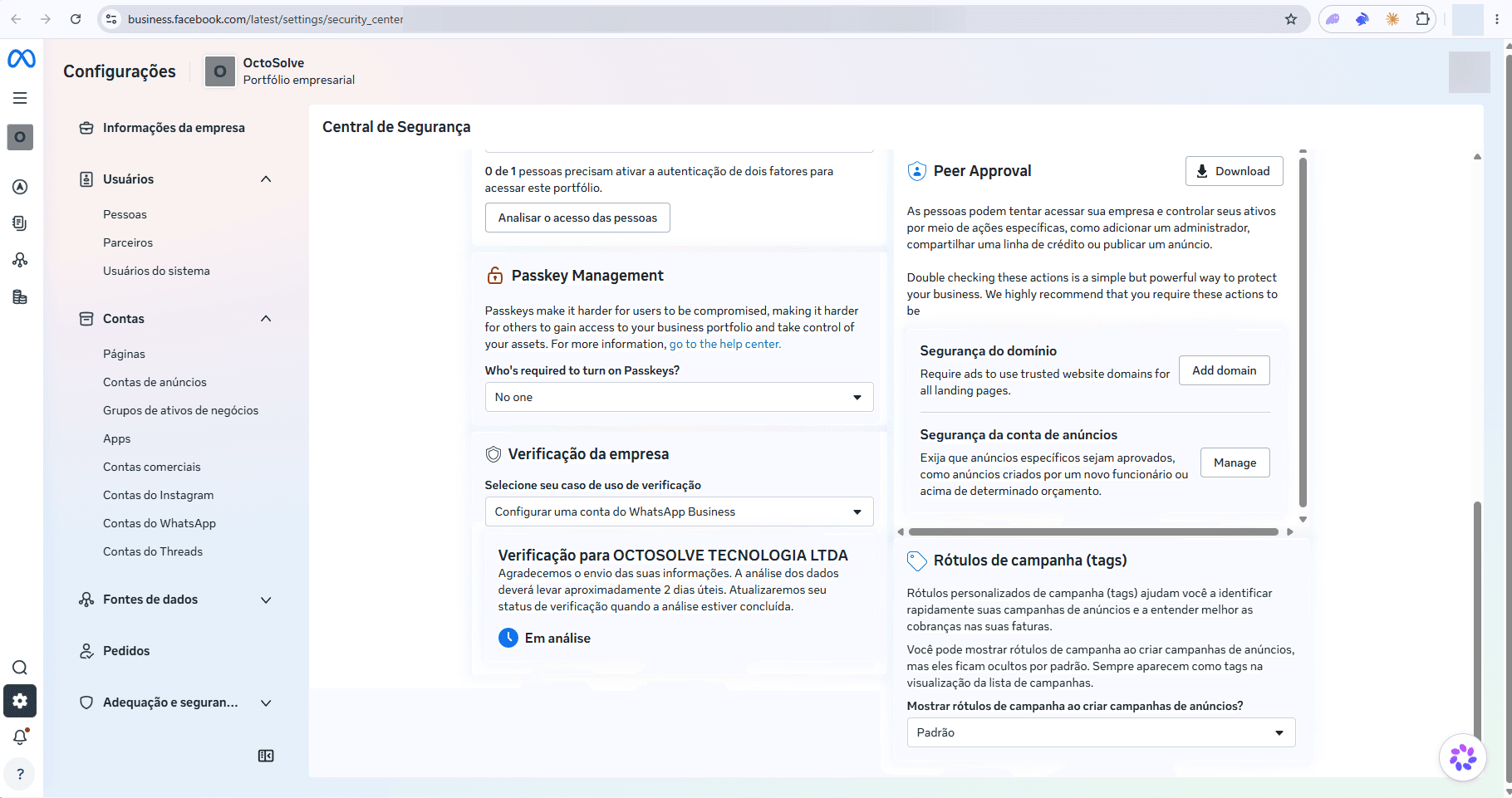Open the hamburger menu icon
The image size is (1512, 798).
(x=20, y=98)
